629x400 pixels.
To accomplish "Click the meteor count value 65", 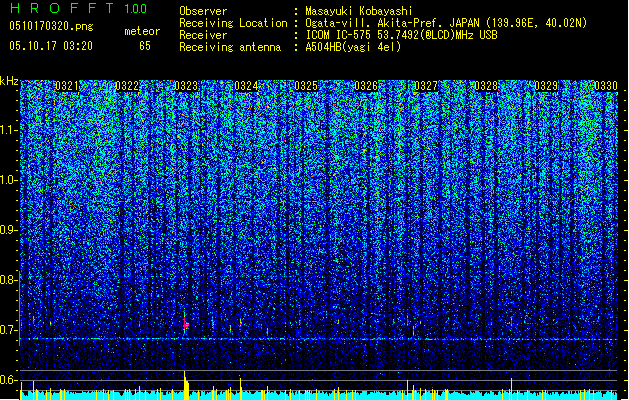I will pos(145,46).
